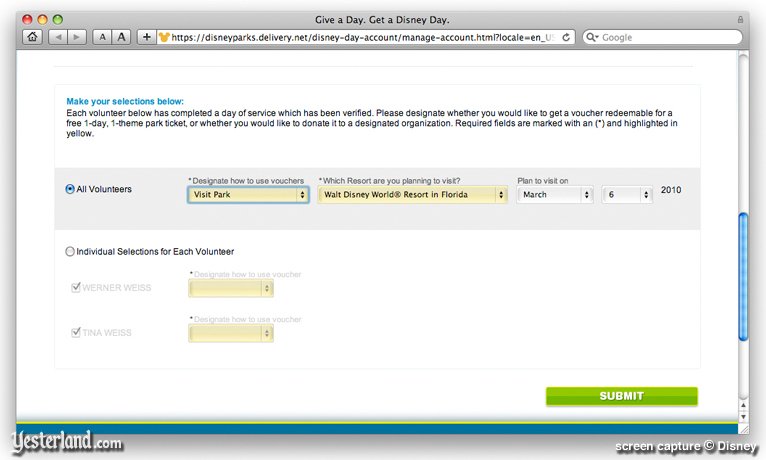Reload page with the refresh icon

coord(566,37)
